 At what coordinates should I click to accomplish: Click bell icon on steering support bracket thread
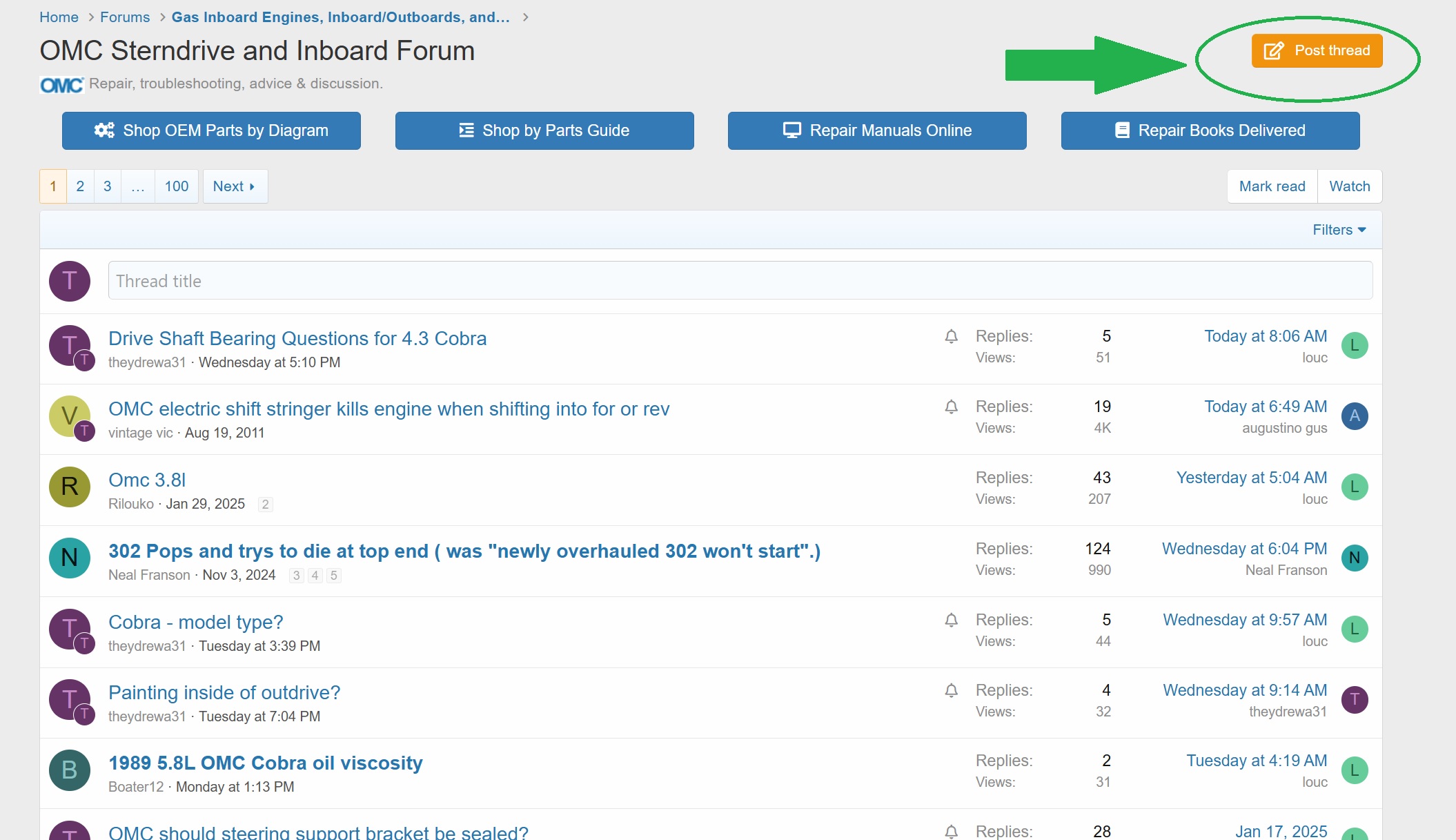click(x=951, y=832)
